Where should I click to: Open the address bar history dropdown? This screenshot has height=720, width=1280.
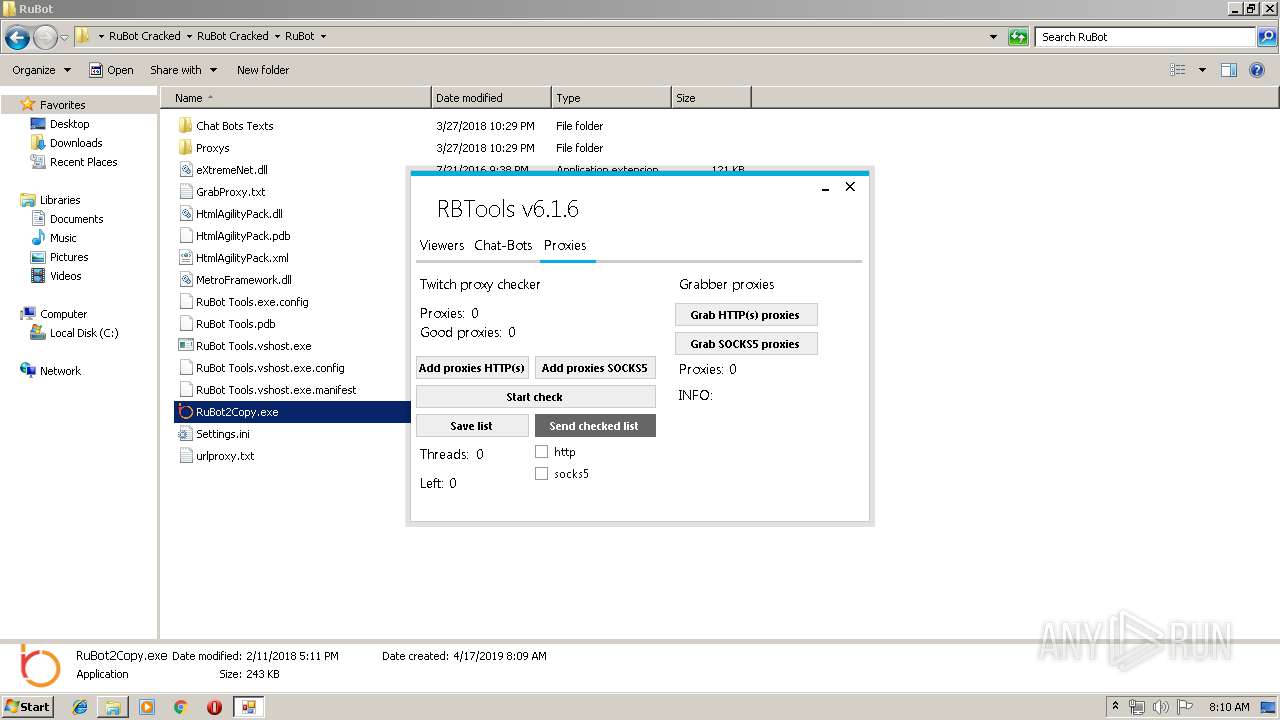click(993, 37)
